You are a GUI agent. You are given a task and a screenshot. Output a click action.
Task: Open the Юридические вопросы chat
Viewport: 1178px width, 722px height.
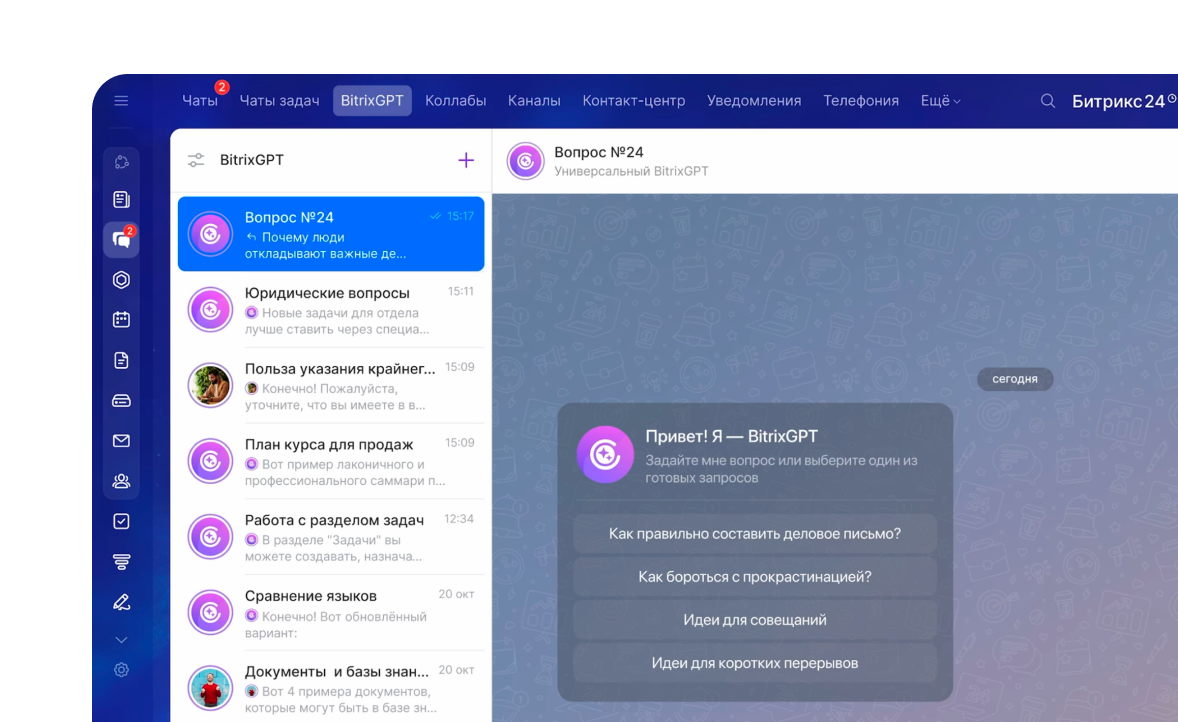[331, 310]
